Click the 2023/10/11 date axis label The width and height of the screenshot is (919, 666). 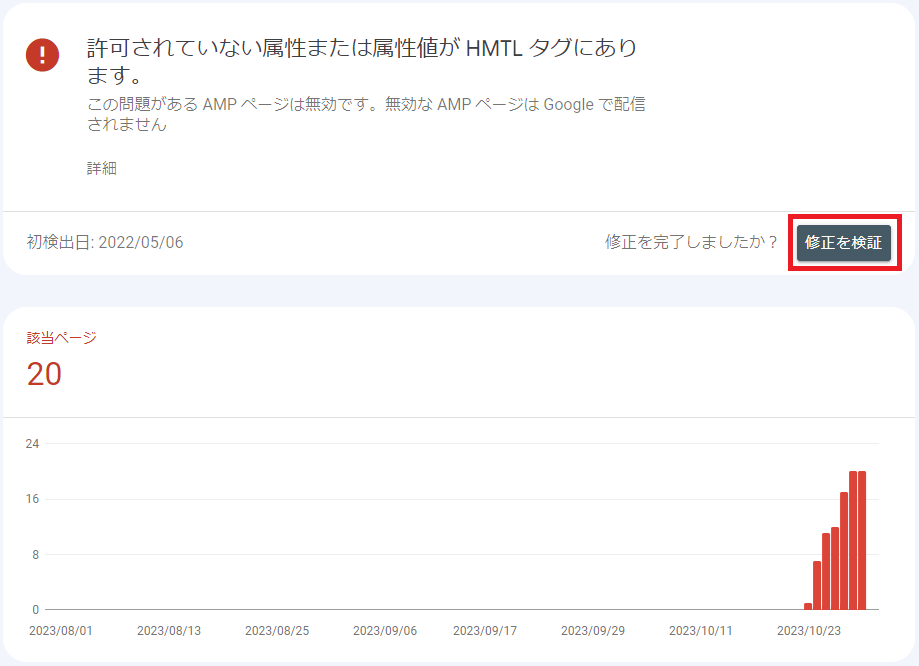[x=700, y=631]
